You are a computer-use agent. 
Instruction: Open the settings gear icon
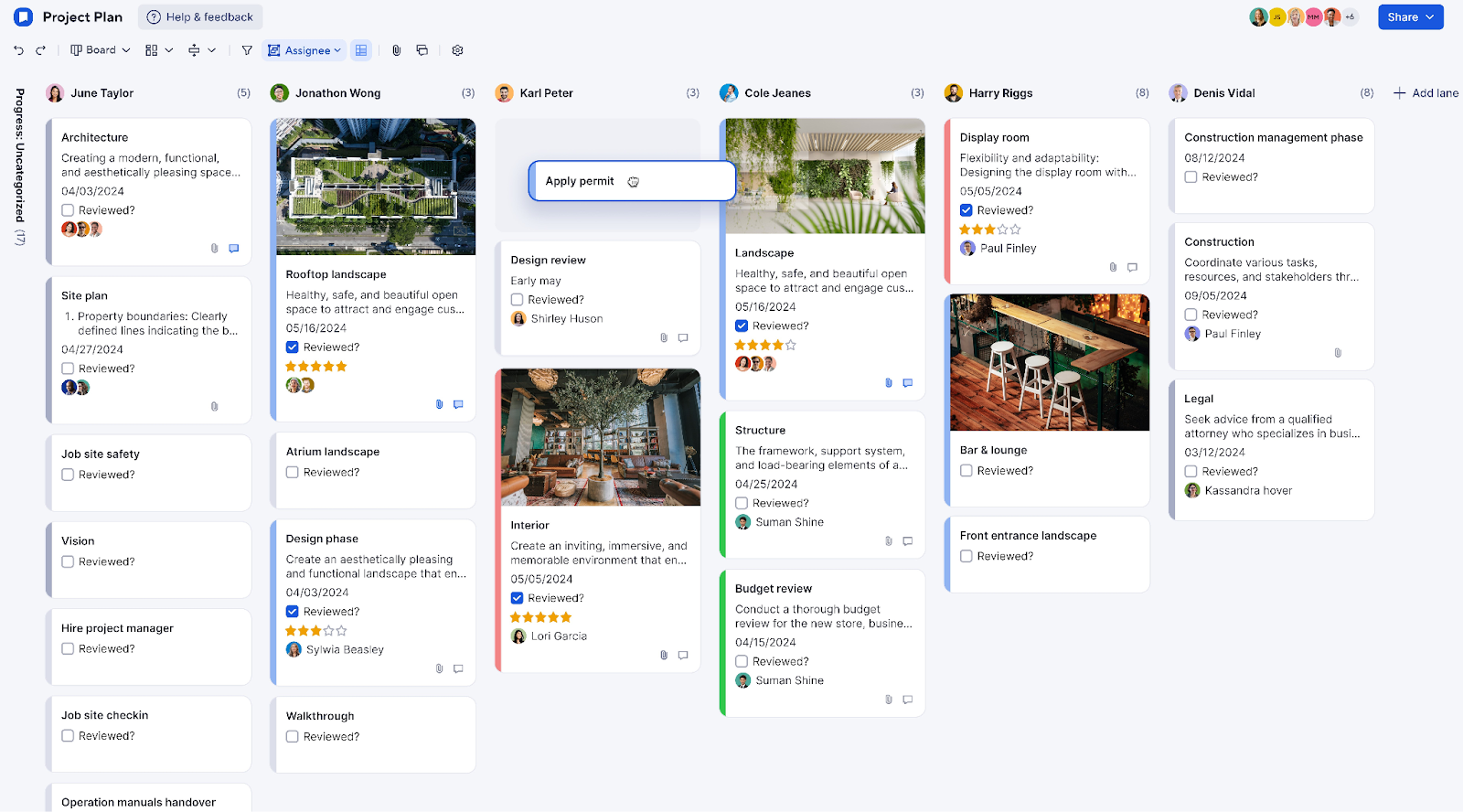457,50
